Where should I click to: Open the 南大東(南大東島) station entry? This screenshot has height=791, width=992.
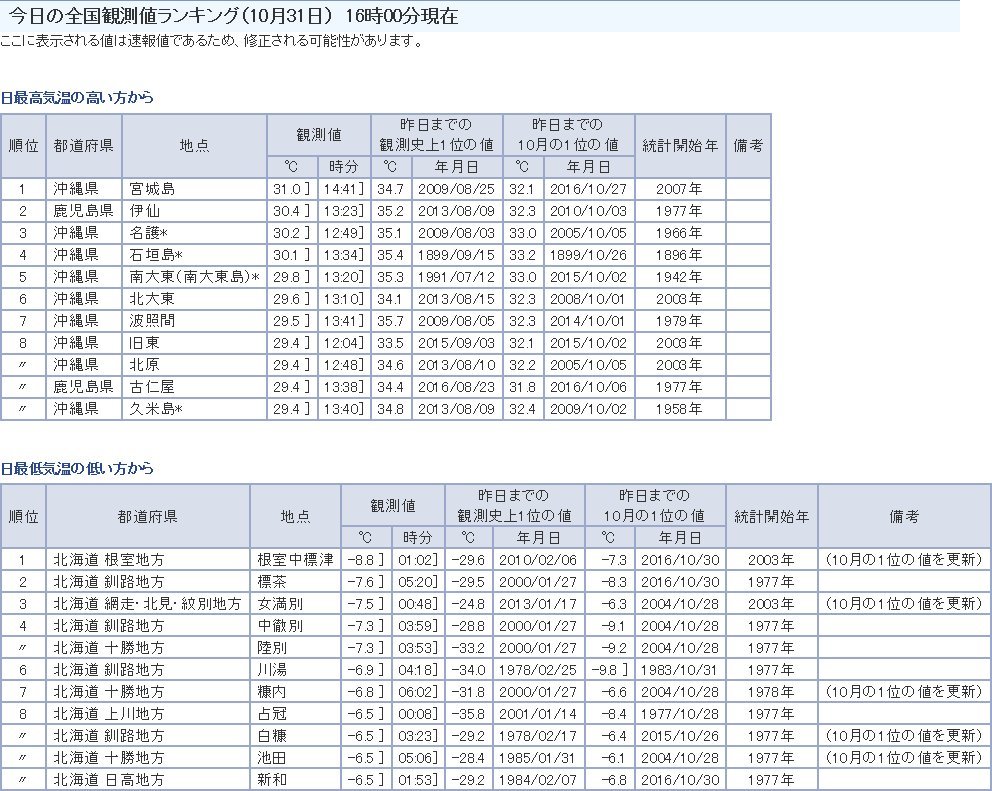point(194,277)
